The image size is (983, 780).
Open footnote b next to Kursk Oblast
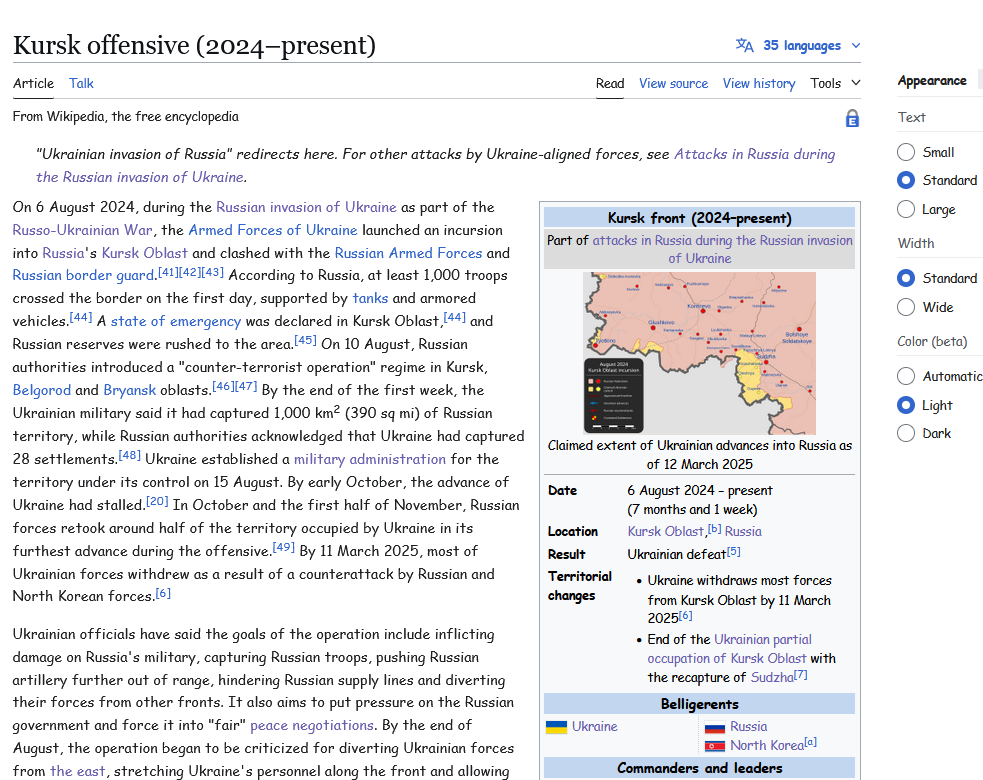[714, 529]
